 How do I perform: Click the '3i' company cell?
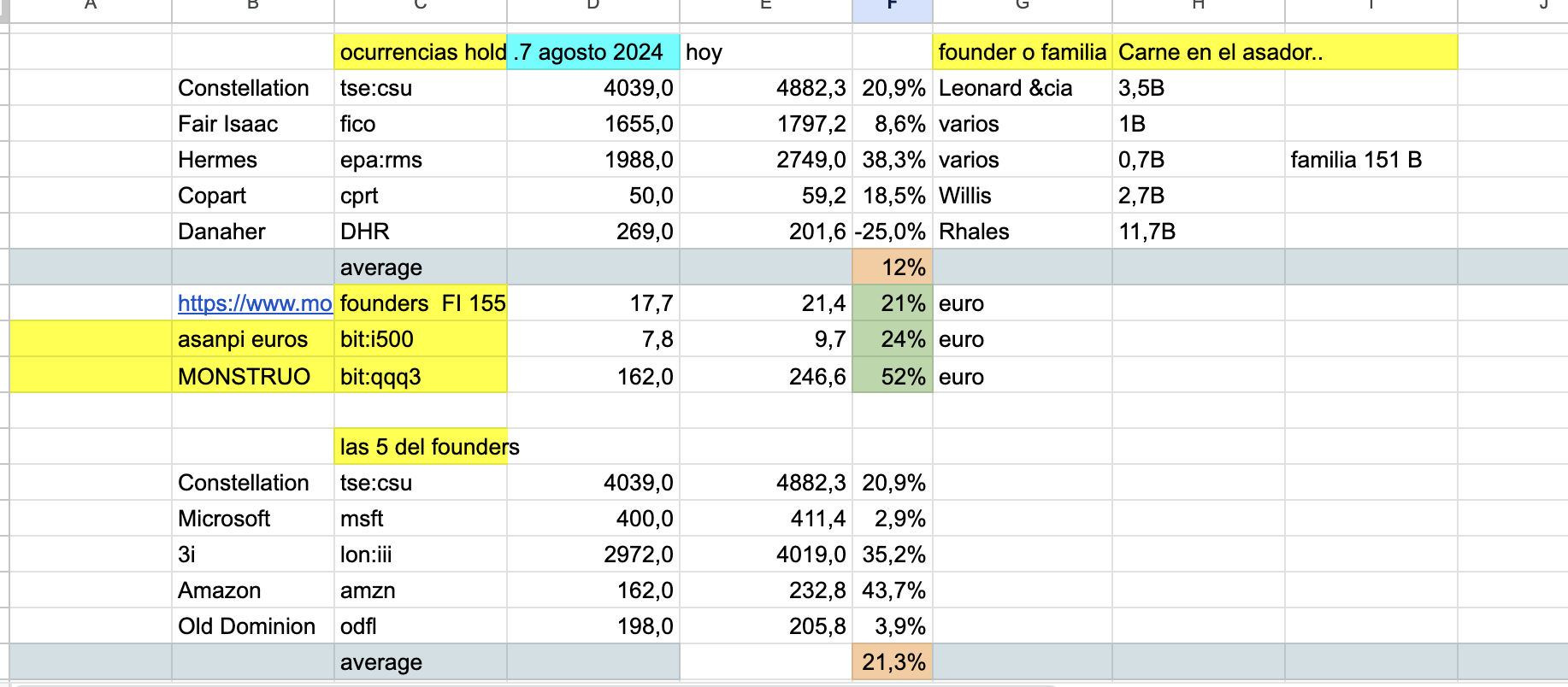click(253, 555)
